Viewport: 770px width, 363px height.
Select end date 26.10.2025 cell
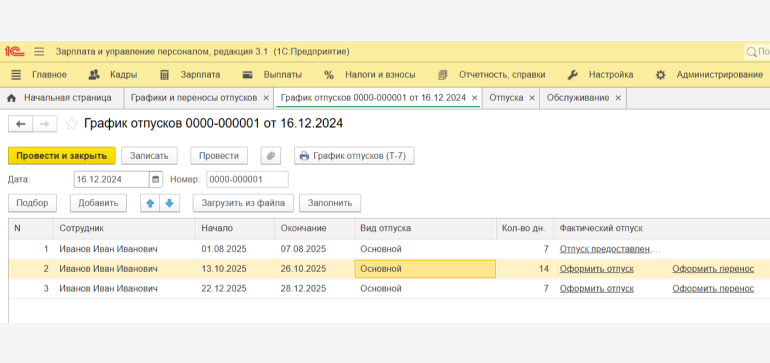point(315,269)
